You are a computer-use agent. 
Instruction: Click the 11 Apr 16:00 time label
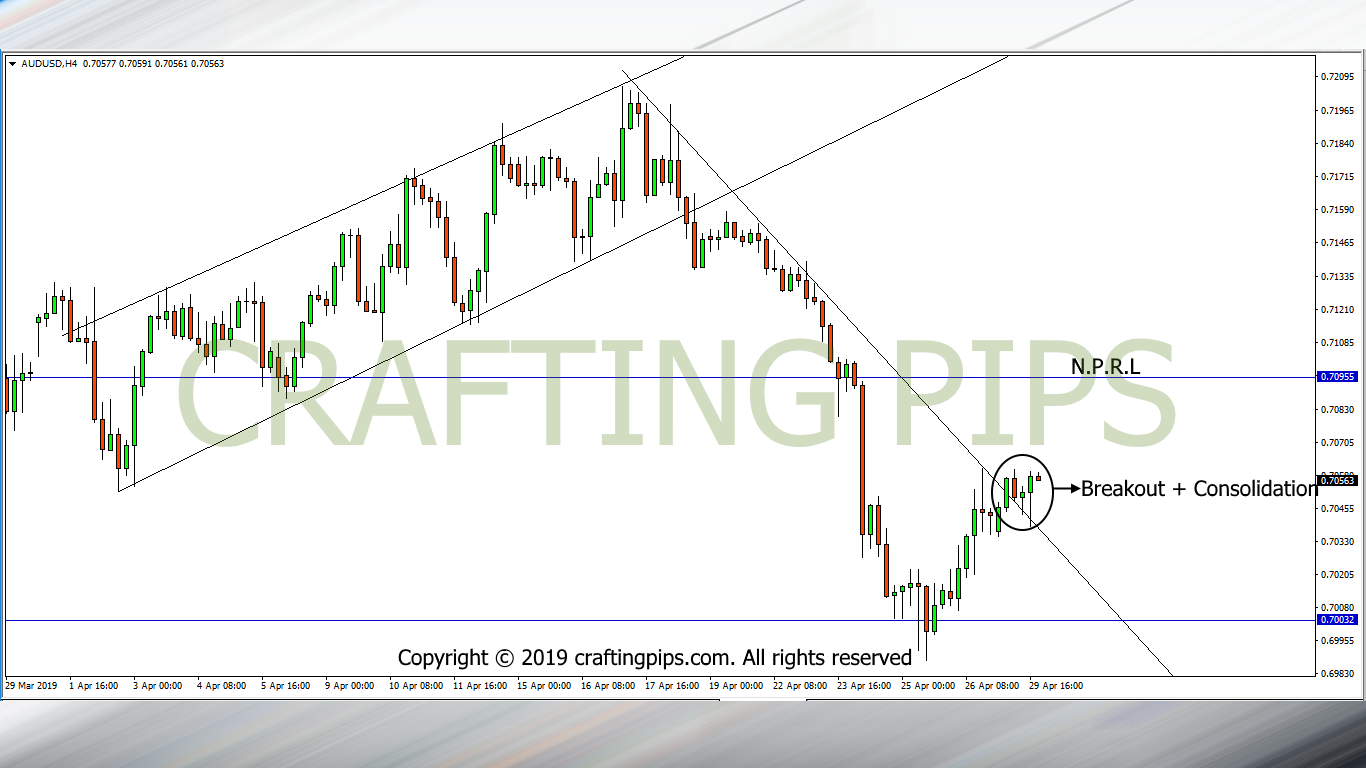click(480, 686)
